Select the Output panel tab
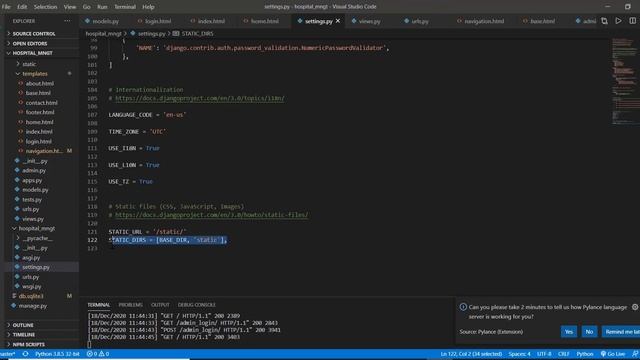The height and width of the screenshot is (360, 640). [160, 305]
